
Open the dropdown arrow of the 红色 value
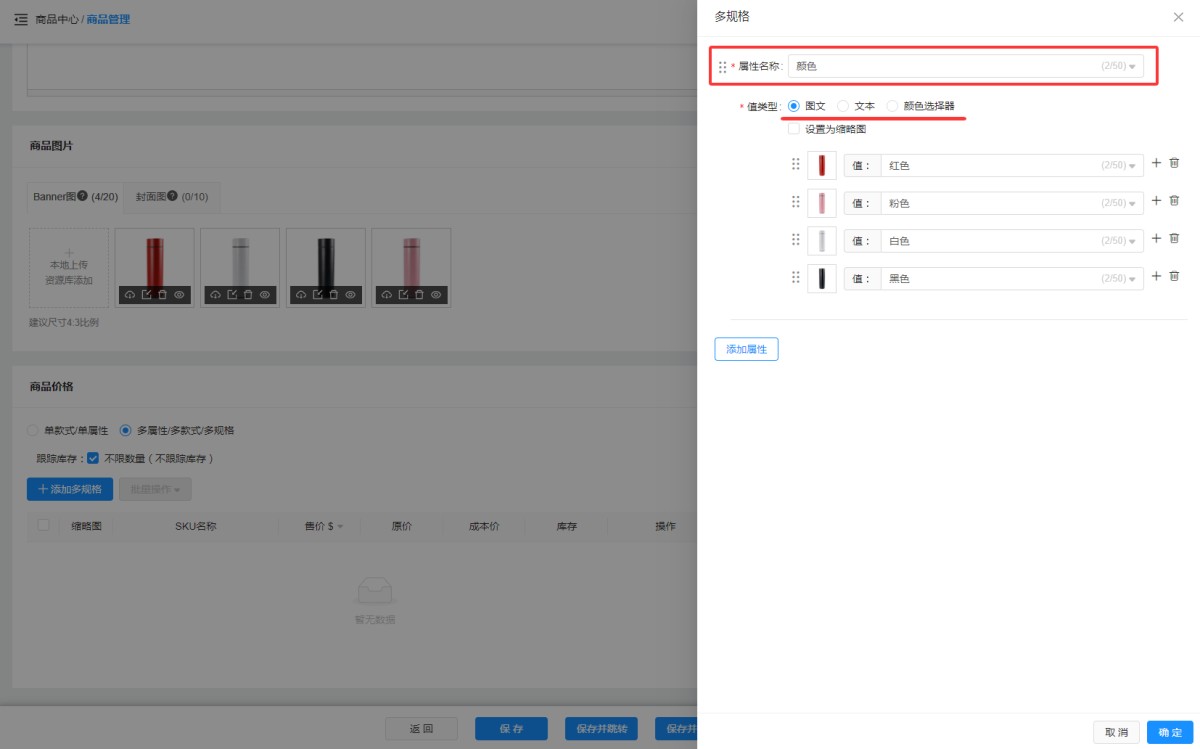(x=1133, y=166)
